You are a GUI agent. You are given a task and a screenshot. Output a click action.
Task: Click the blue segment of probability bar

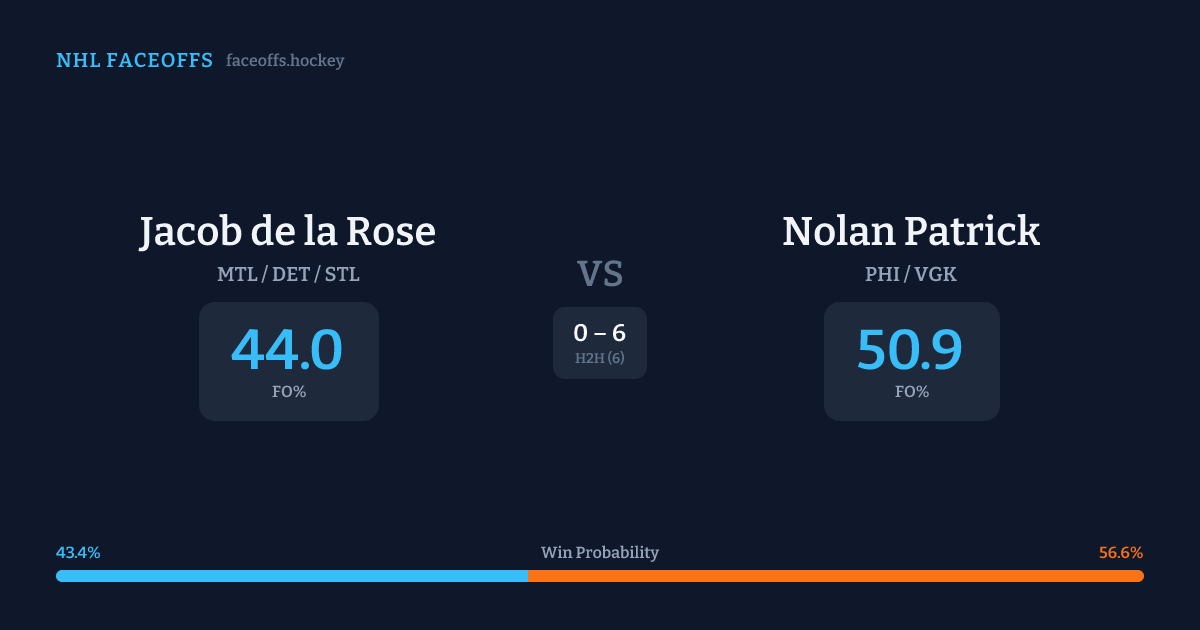[x=292, y=576]
